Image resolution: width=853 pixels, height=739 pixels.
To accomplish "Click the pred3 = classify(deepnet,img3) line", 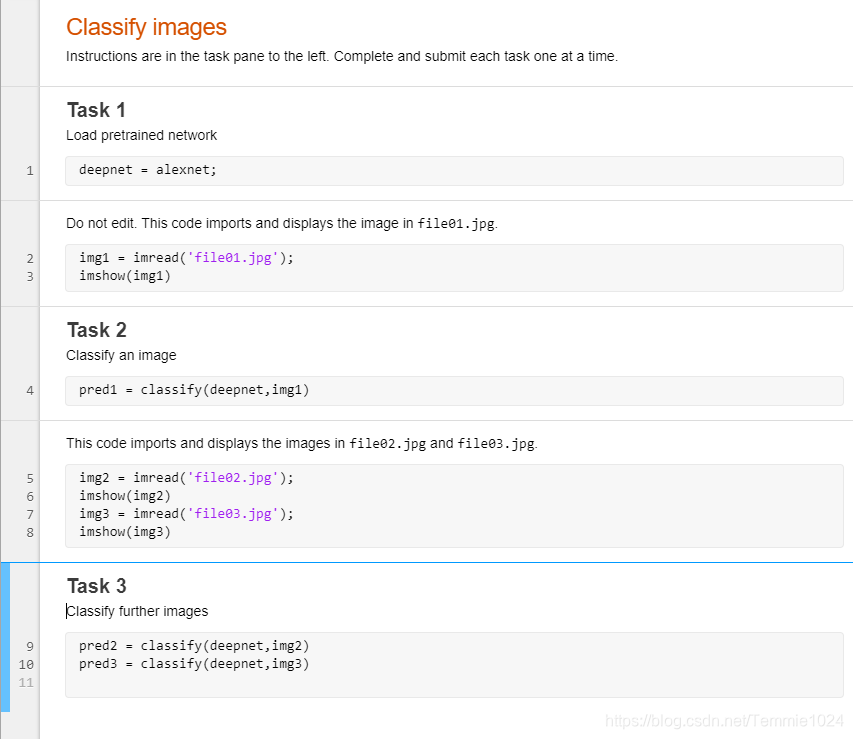I will click(x=194, y=664).
